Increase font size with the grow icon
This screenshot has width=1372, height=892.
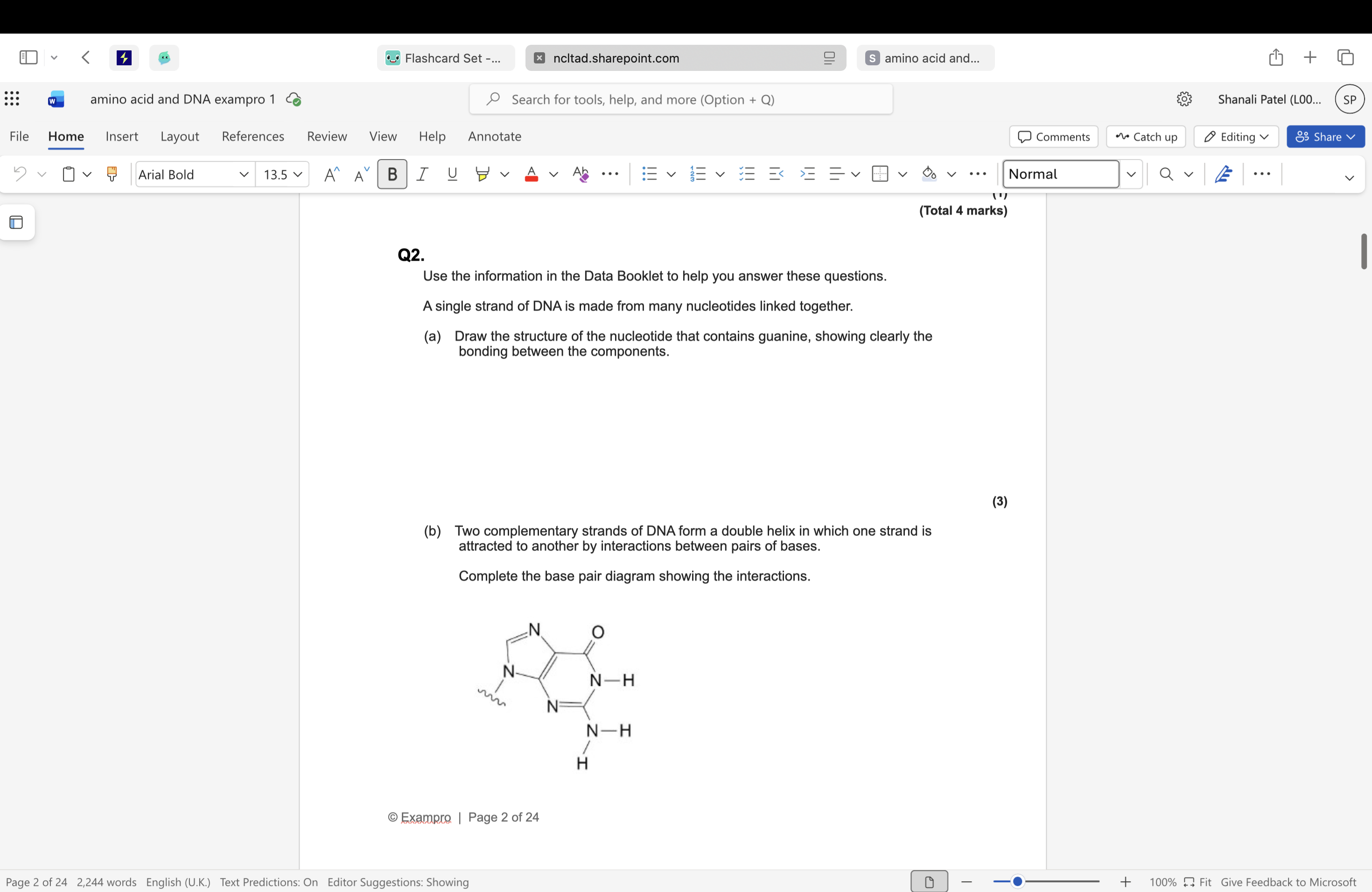331,174
